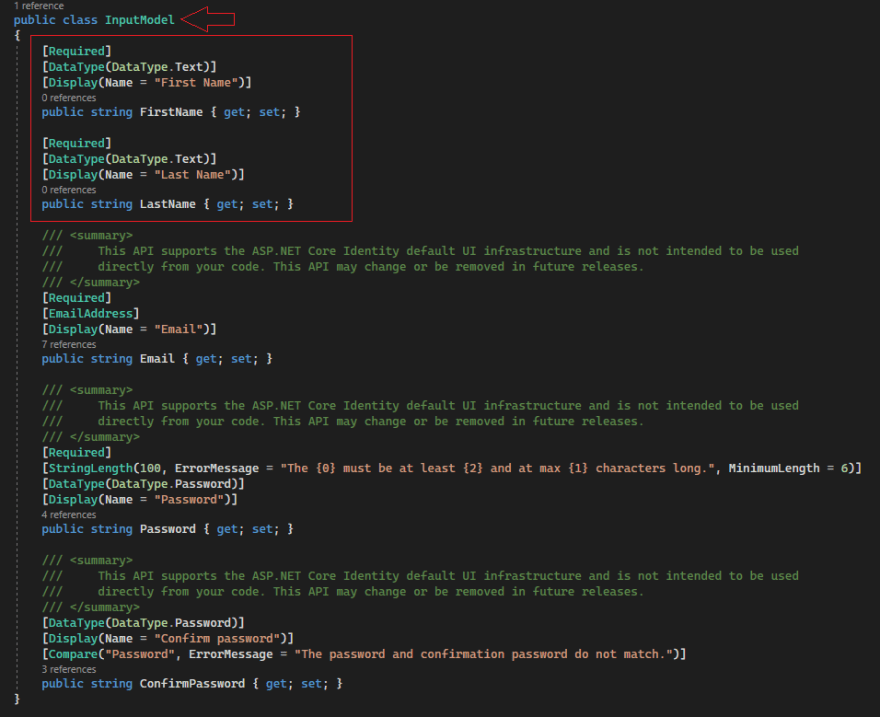Click the EmailAddress attribute
Viewport: 880px width, 717px height.
90,314
